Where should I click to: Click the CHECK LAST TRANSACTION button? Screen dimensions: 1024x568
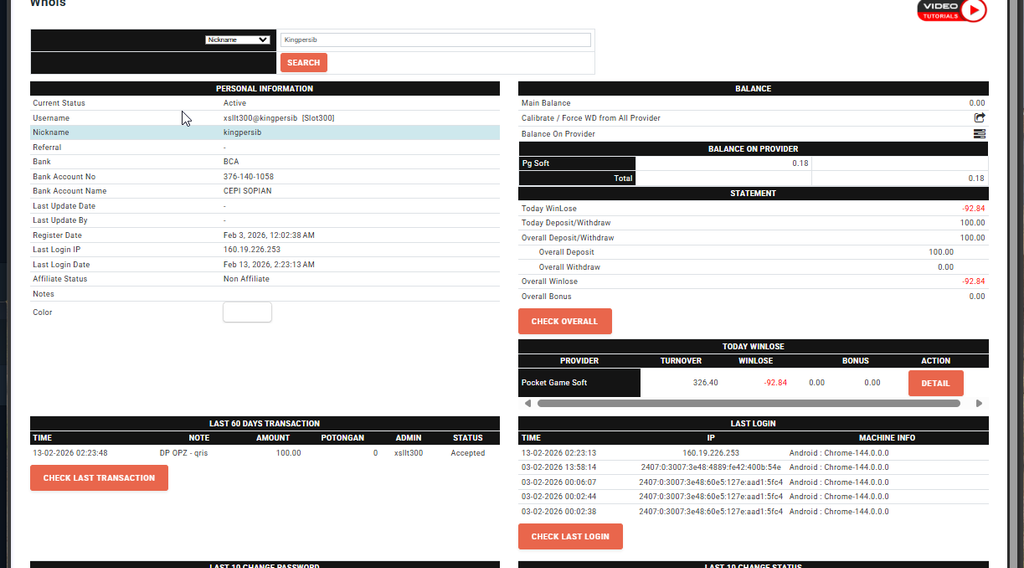point(99,478)
